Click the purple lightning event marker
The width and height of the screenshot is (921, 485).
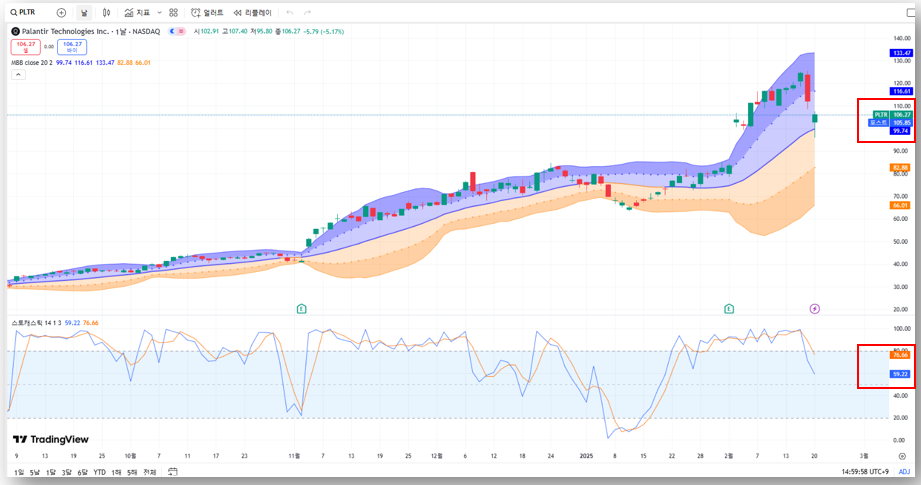815,308
